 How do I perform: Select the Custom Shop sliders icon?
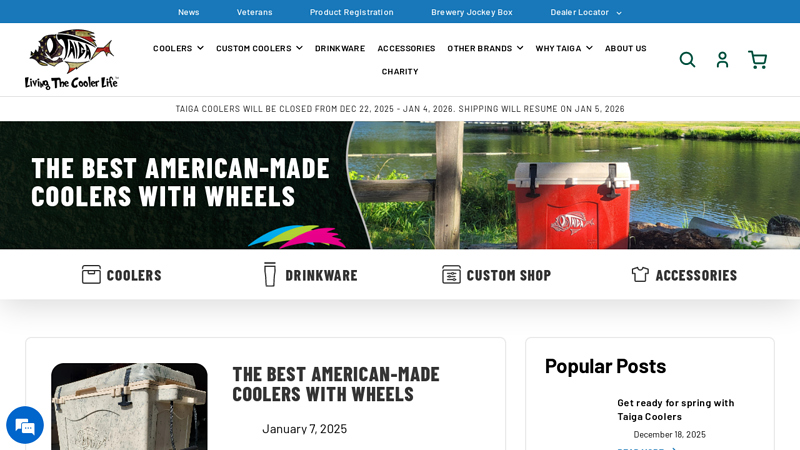point(451,274)
